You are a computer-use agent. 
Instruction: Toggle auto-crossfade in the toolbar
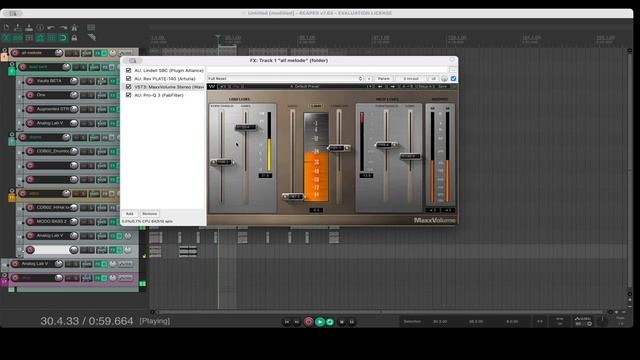tap(7, 38)
